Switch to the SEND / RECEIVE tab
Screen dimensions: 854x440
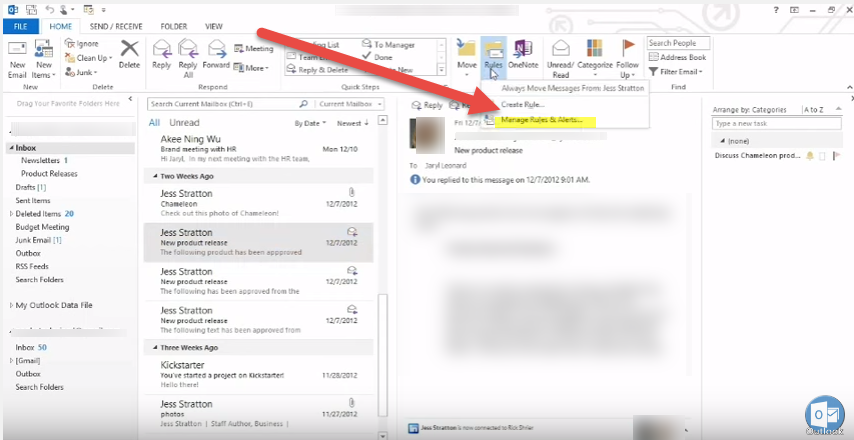pyautogui.click(x=115, y=26)
